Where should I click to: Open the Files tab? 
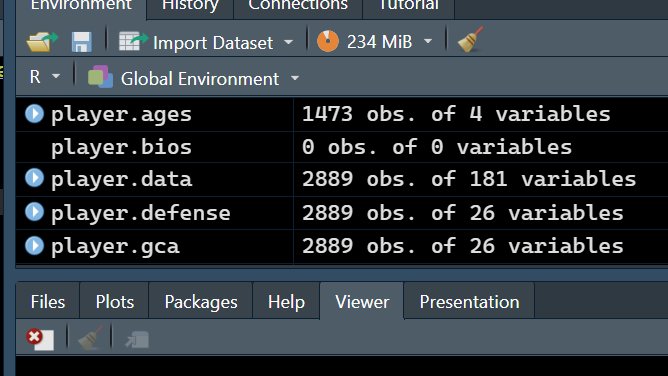tap(48, 301)
